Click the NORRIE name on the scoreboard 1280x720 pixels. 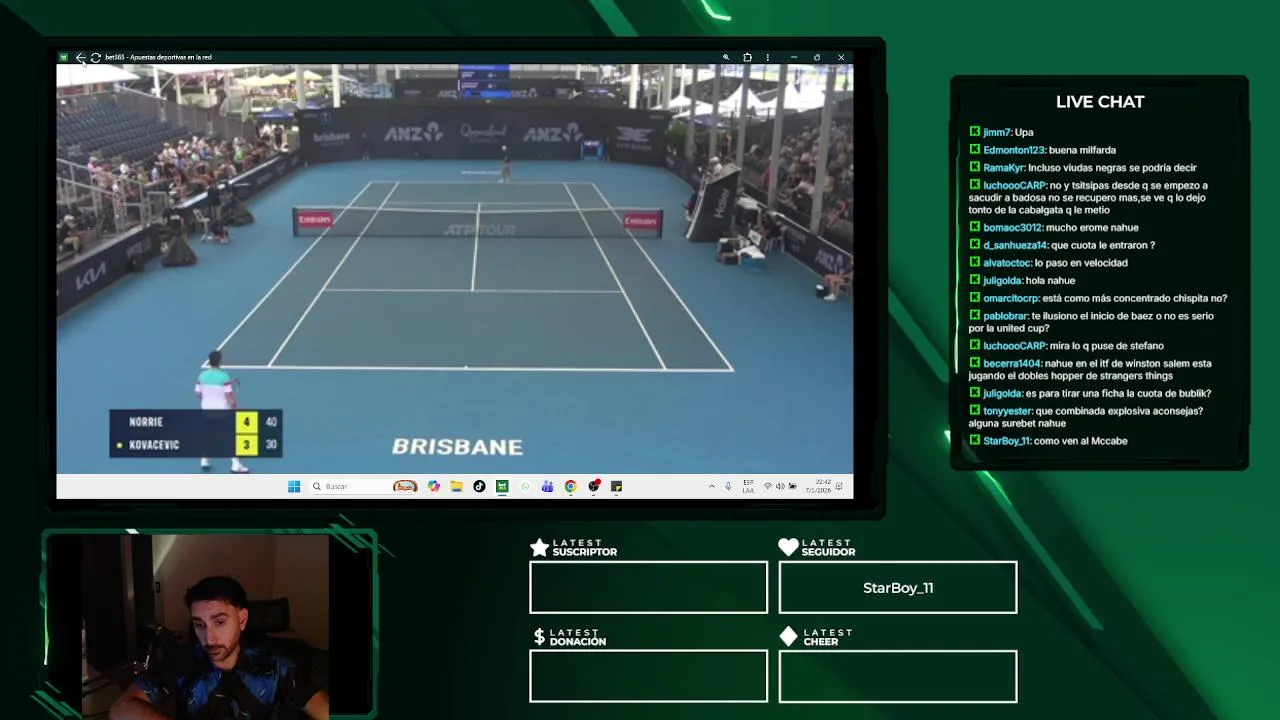click(x=146, y=422)
